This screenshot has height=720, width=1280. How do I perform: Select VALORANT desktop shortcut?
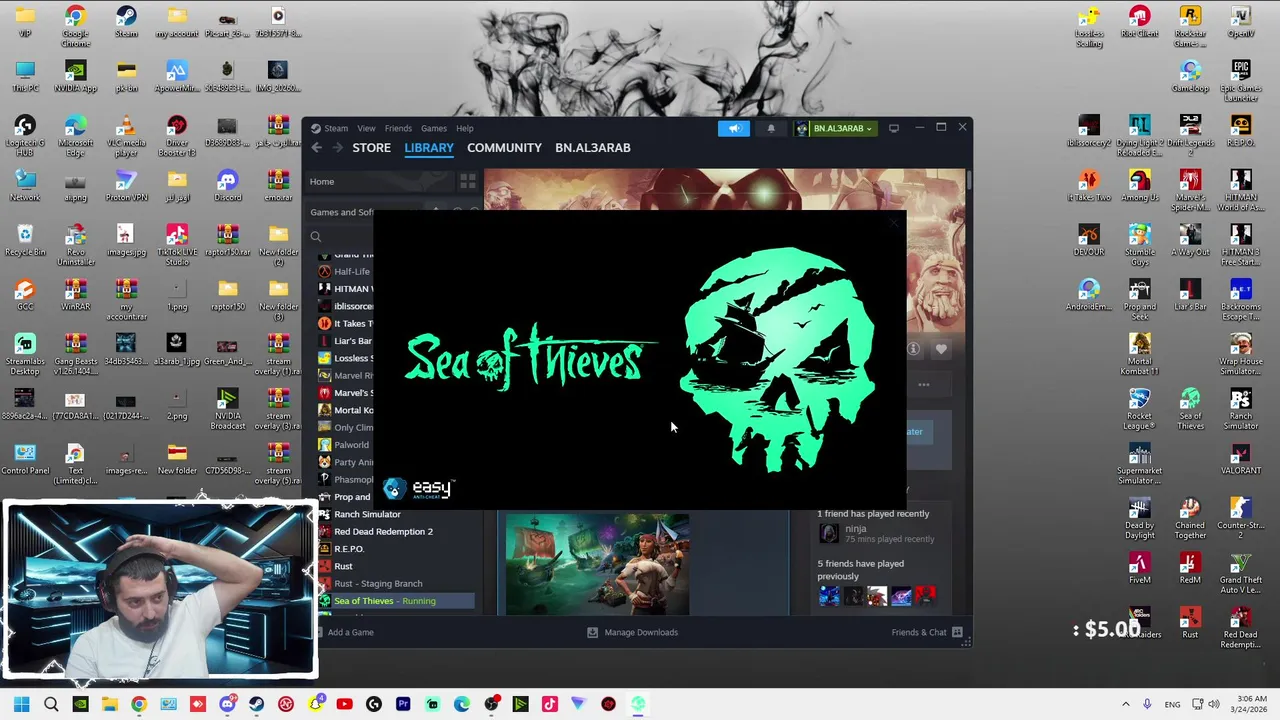(x=1241, y=460)
